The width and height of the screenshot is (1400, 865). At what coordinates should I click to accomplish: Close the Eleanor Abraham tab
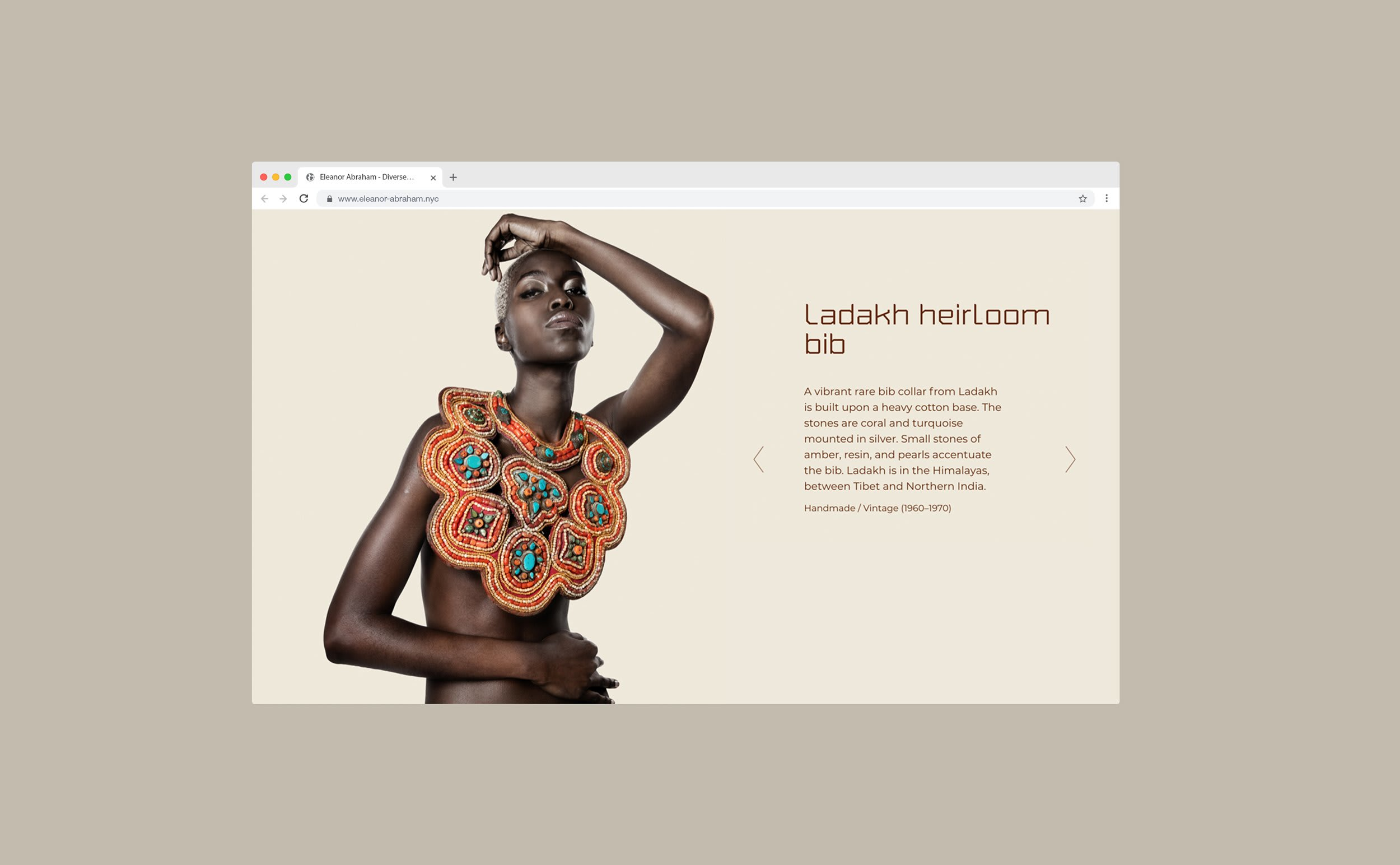pyautogui.click(x=433, y=178)
